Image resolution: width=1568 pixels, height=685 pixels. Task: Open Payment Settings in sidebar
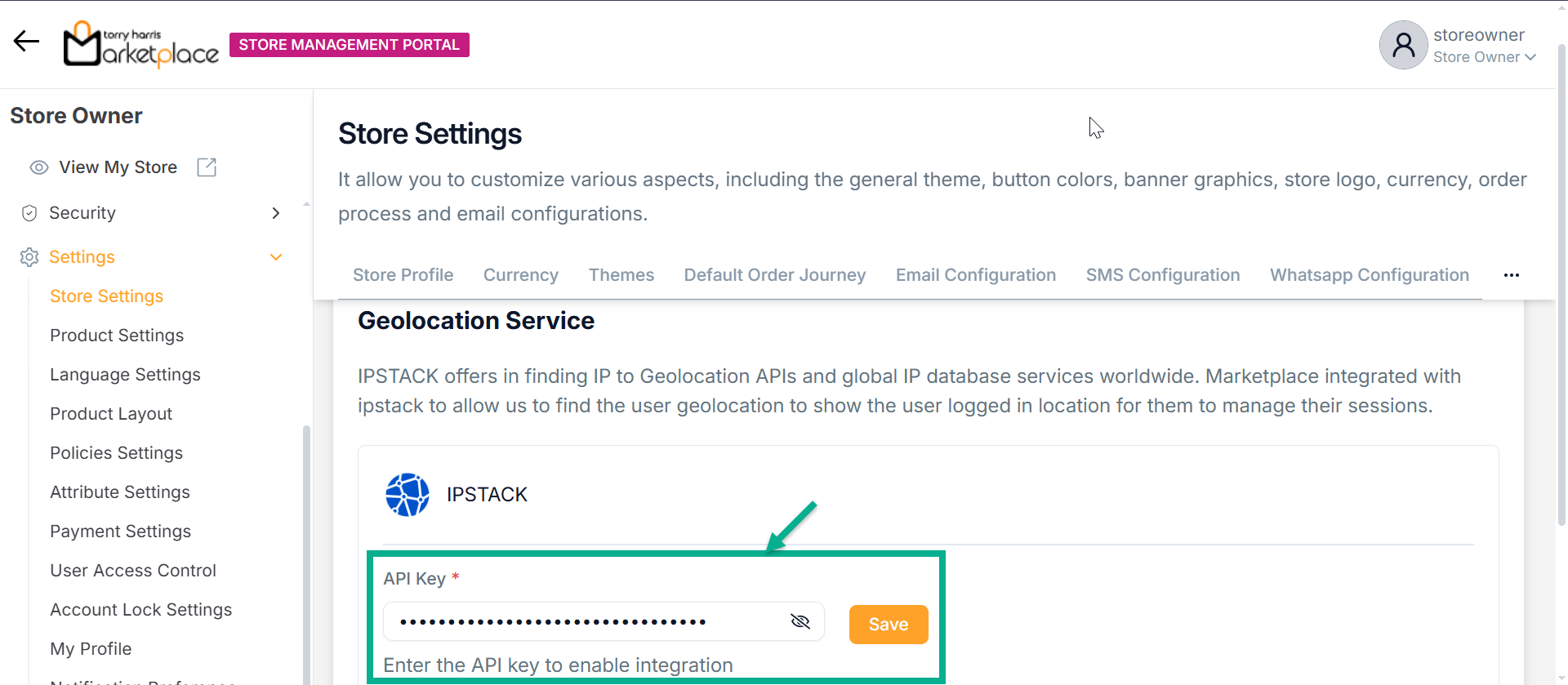point(120,532)
